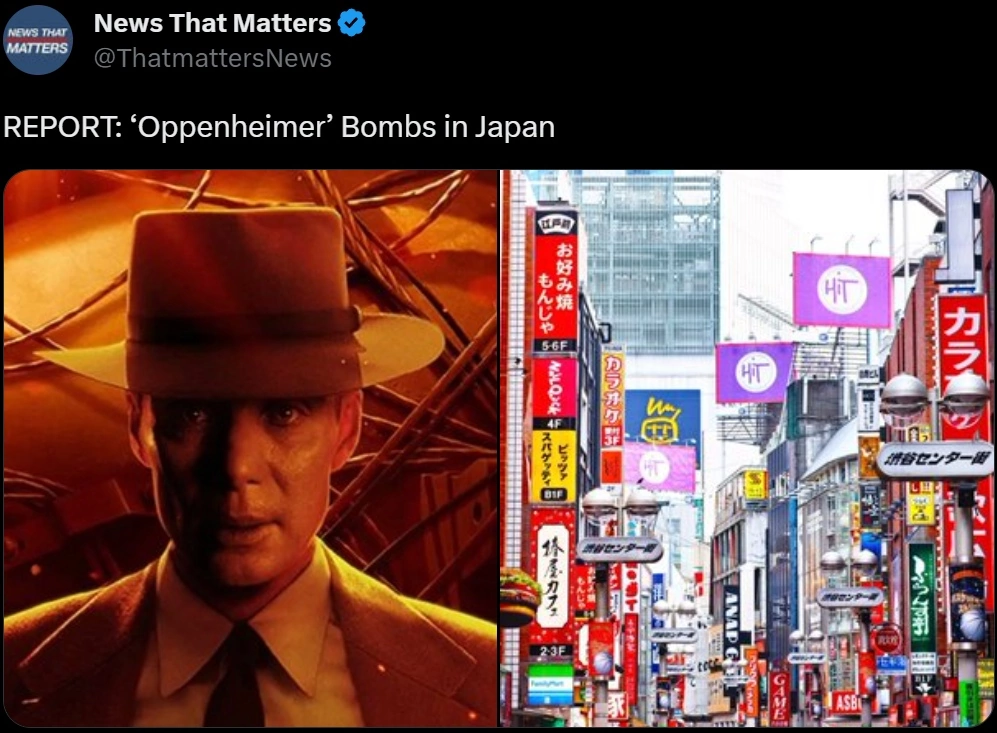Click the green vertical sign on the right
Image resolution: width=997 pixels, height=733 pixels.
(x=921, y=598)
